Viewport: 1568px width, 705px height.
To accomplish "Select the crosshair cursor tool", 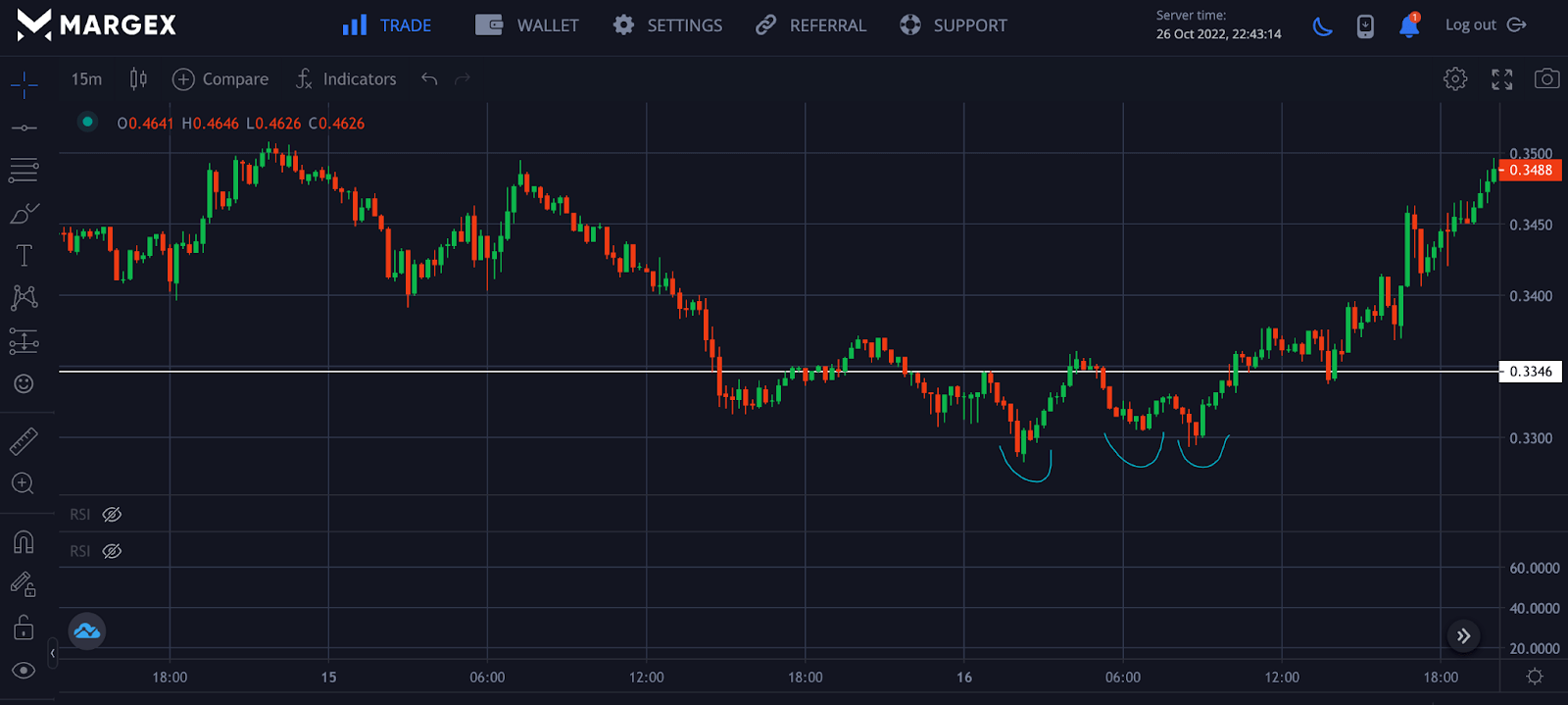I will click(x=24, y=84).
